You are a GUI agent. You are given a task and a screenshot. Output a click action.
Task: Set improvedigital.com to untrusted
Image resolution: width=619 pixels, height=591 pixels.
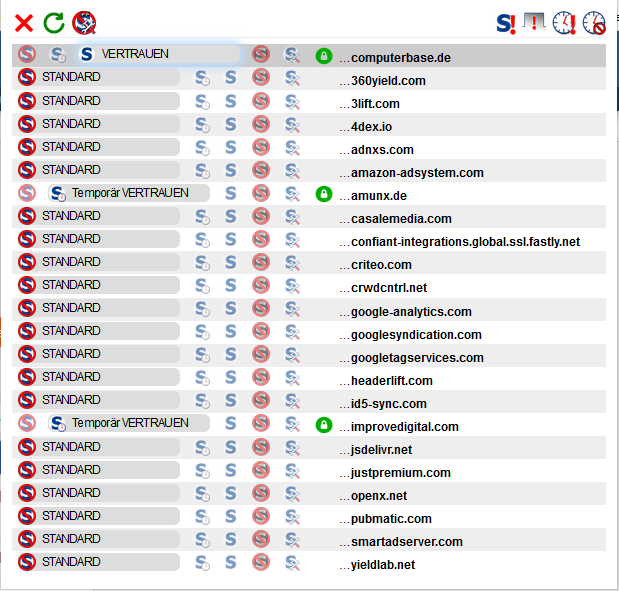pyautogui.click(x=261, y=423)
